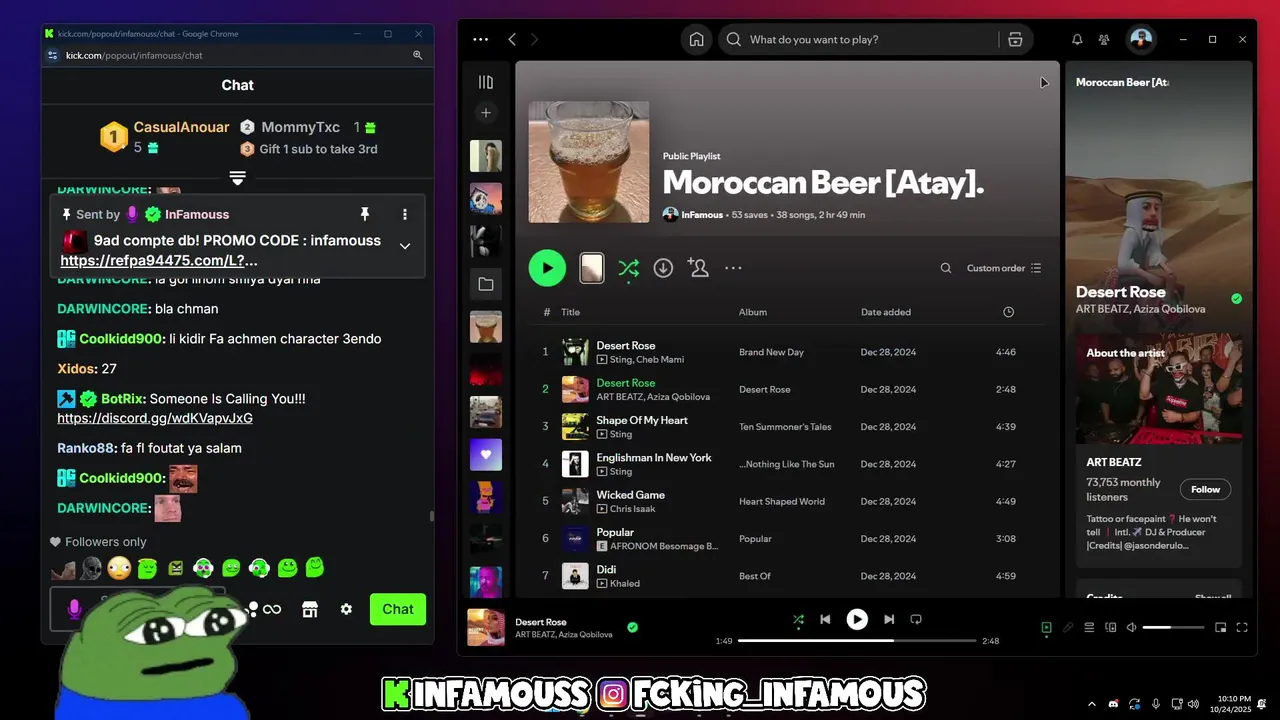
Task: Click the Kick chat scrollbar
Action: [x=431, y=515]
